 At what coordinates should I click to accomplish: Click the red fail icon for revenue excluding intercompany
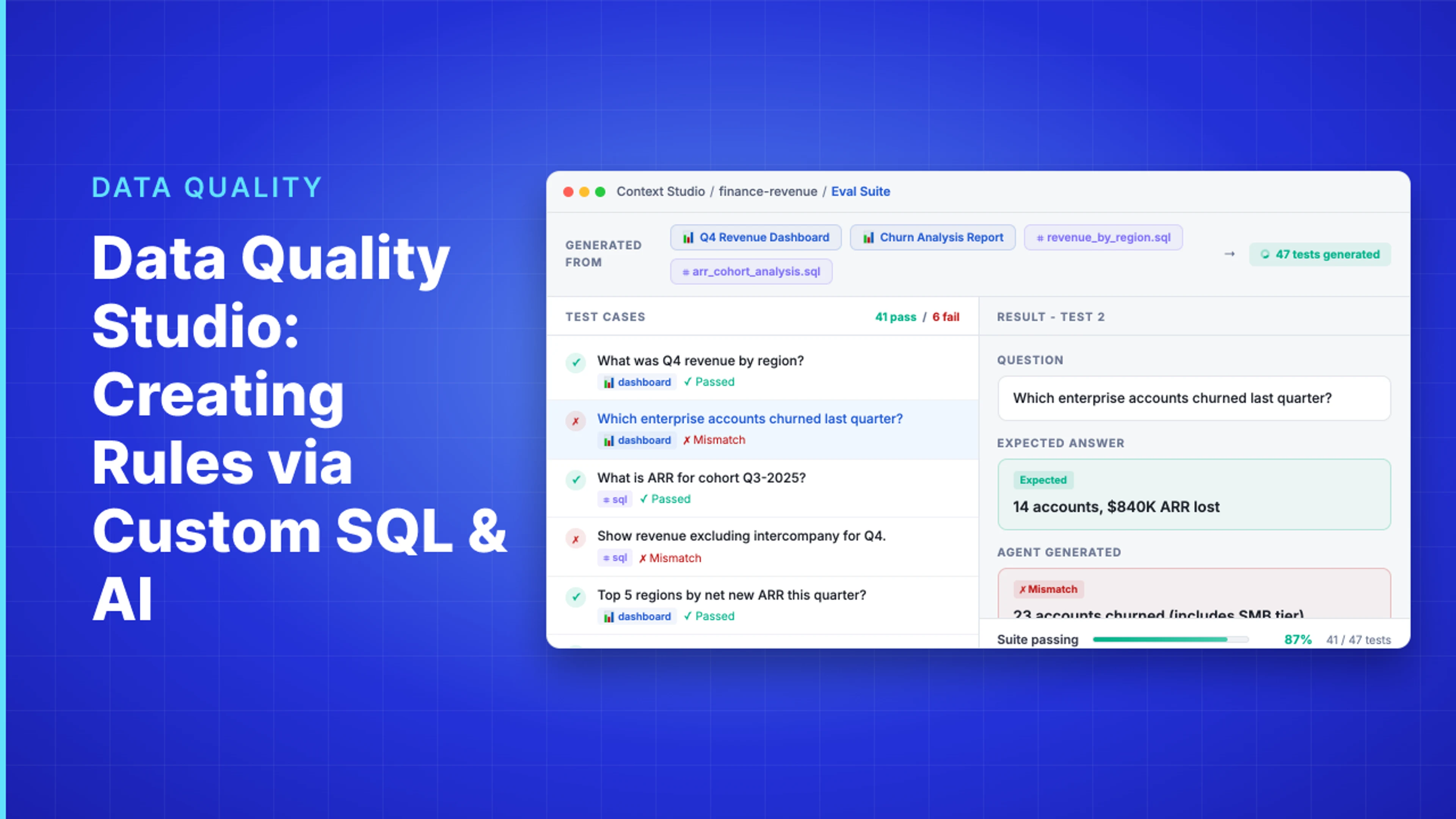point(576,539)
